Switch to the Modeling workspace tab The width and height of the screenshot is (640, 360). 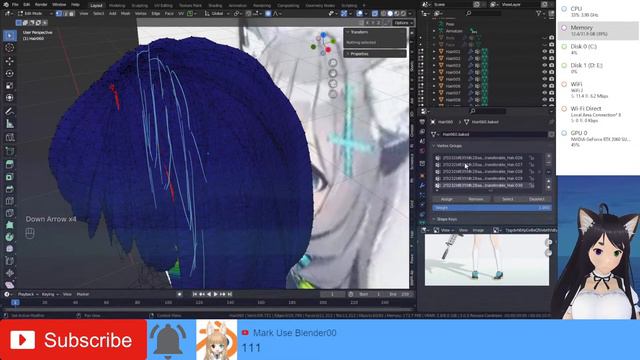coord(117,6)
